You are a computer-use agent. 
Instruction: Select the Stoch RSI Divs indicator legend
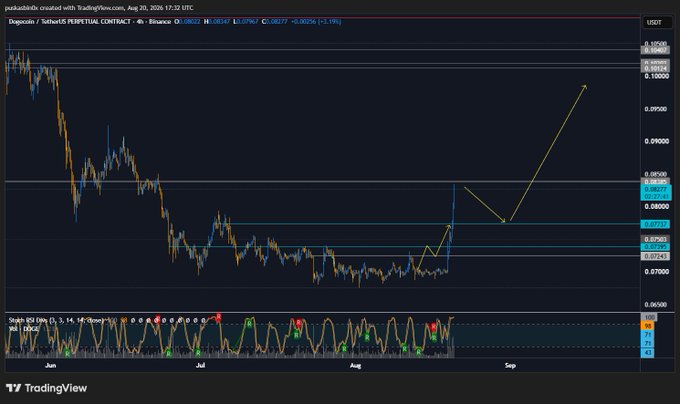point(56,320)
